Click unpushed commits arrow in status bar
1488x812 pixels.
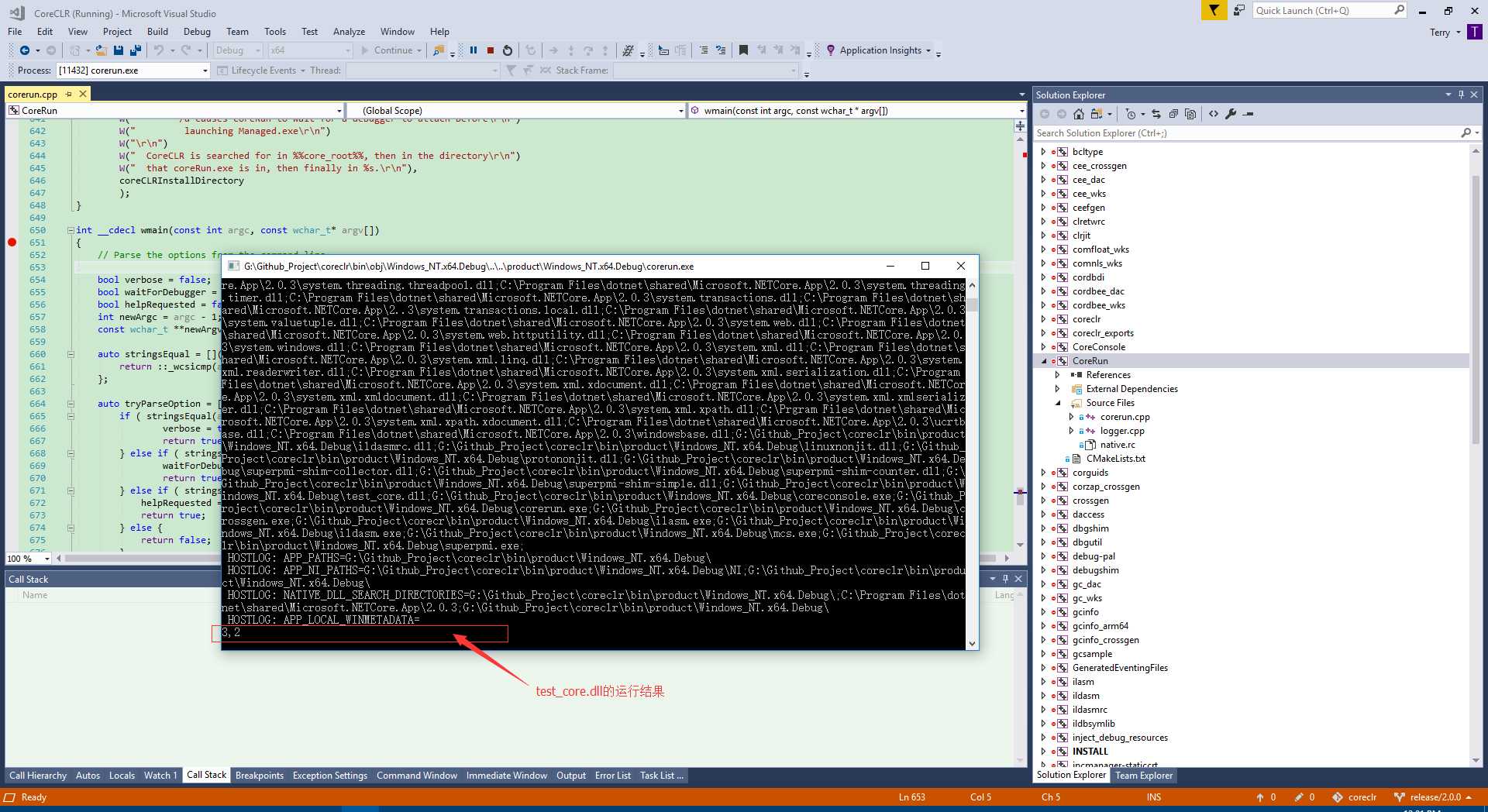click(x=1265, y=797)
